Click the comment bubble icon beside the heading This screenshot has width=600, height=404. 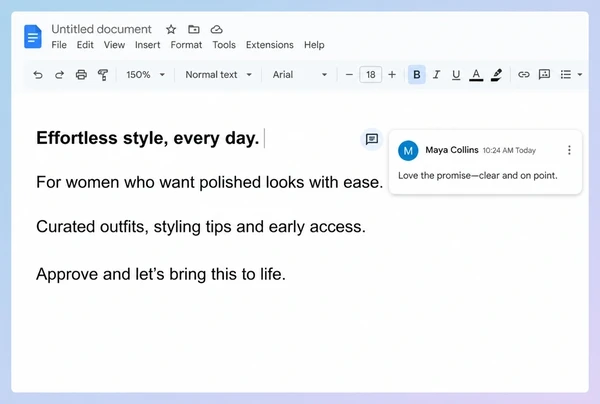[x=372, y=139]
